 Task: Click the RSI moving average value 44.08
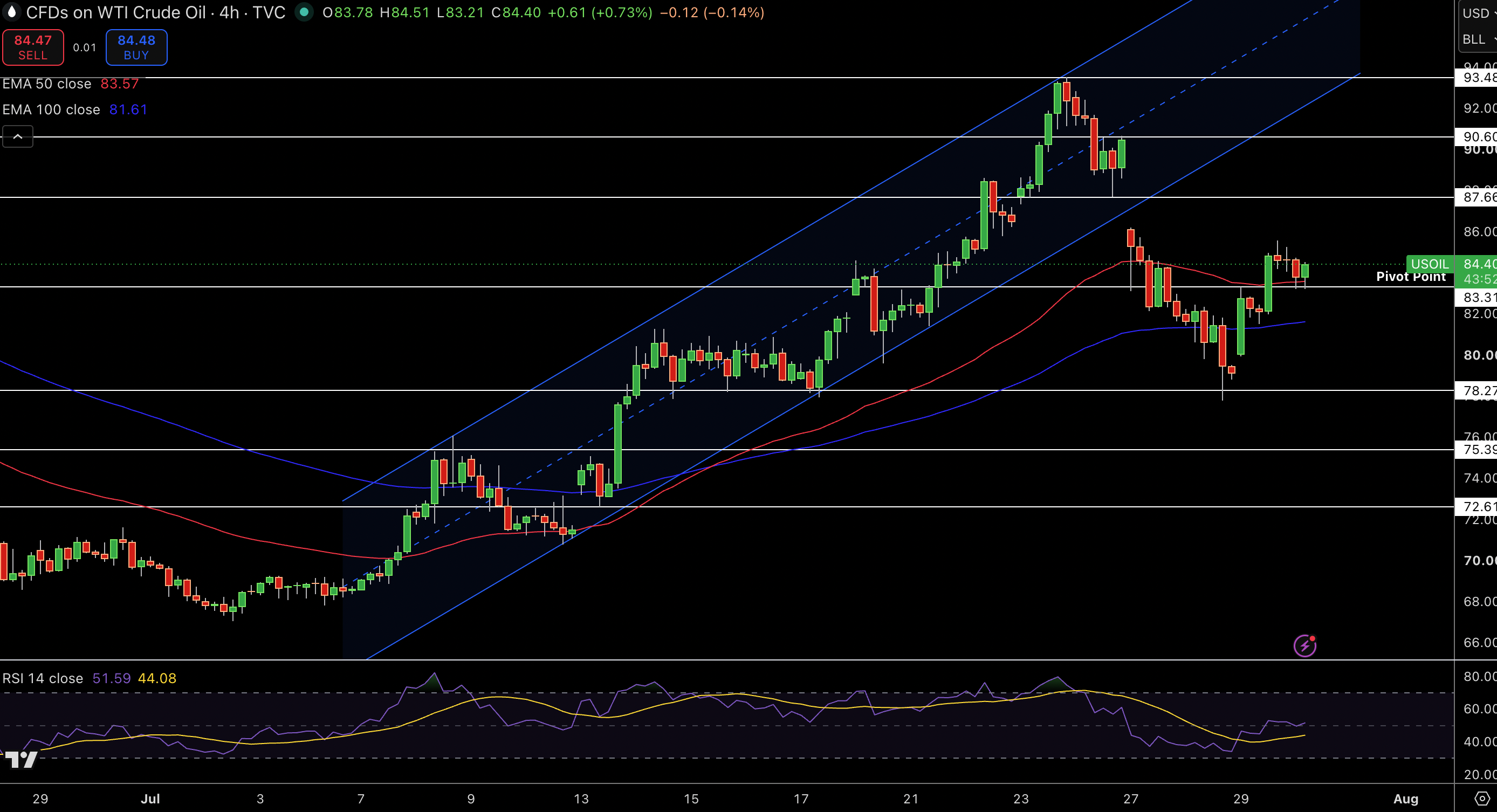coord(157,678)
